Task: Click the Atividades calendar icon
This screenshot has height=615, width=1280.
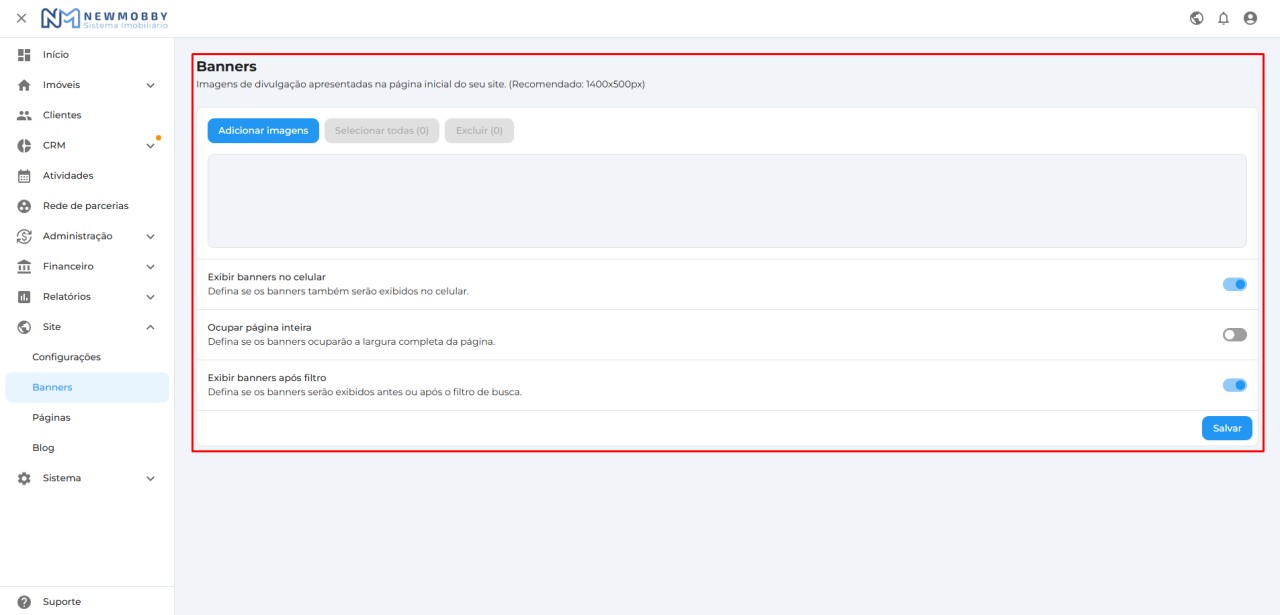Action: click(25, 176)
